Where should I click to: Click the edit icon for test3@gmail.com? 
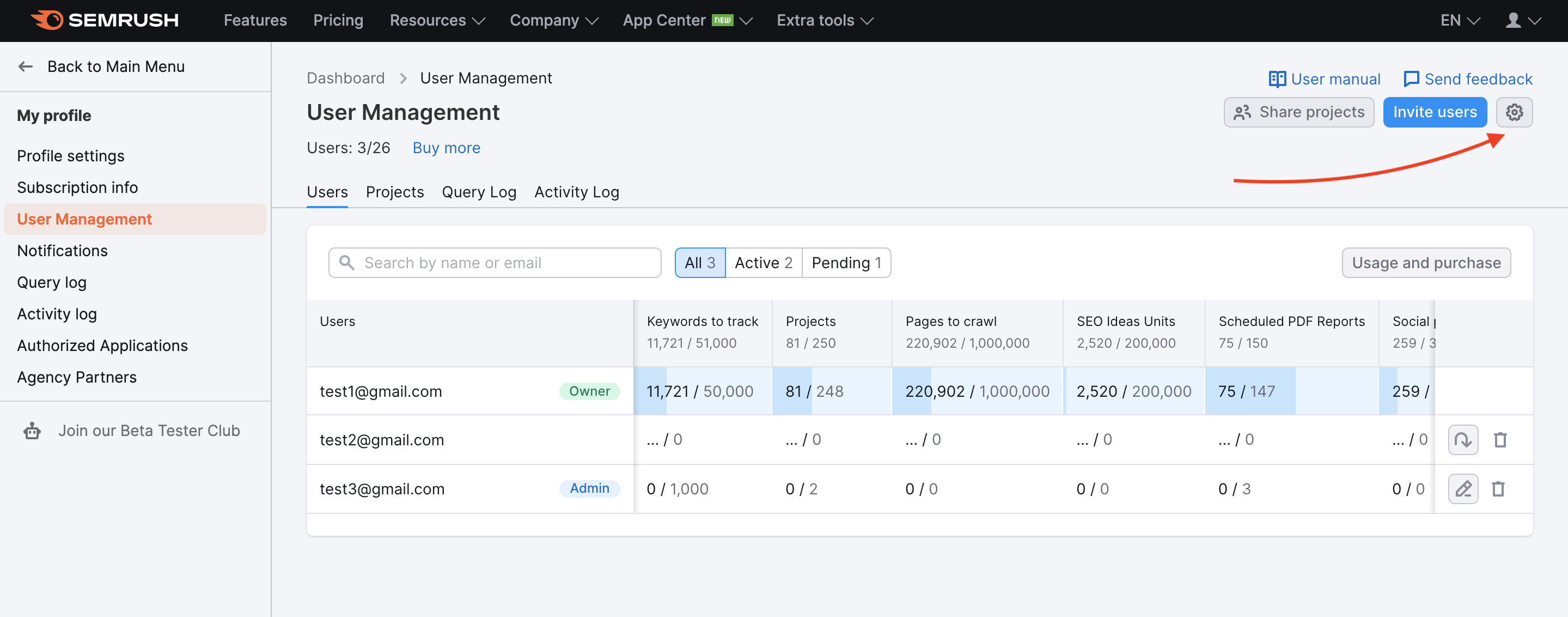(1463, 489)
